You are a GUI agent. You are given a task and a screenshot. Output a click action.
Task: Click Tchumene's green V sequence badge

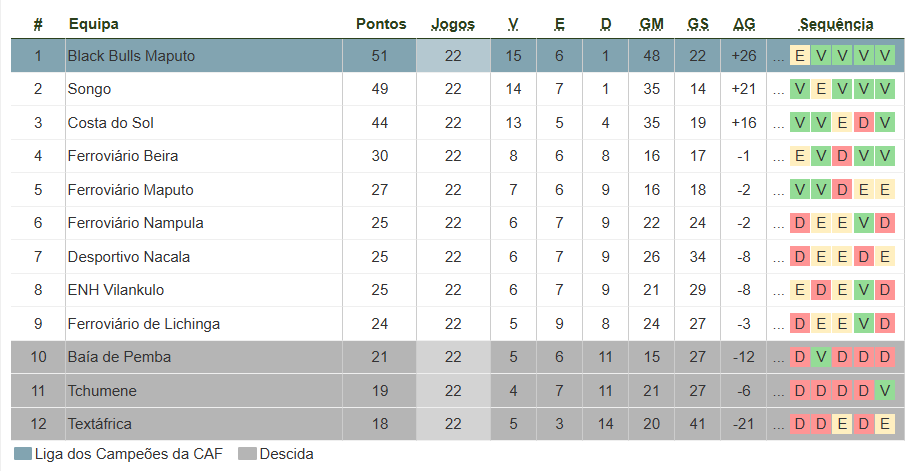(x=884, y=391)
